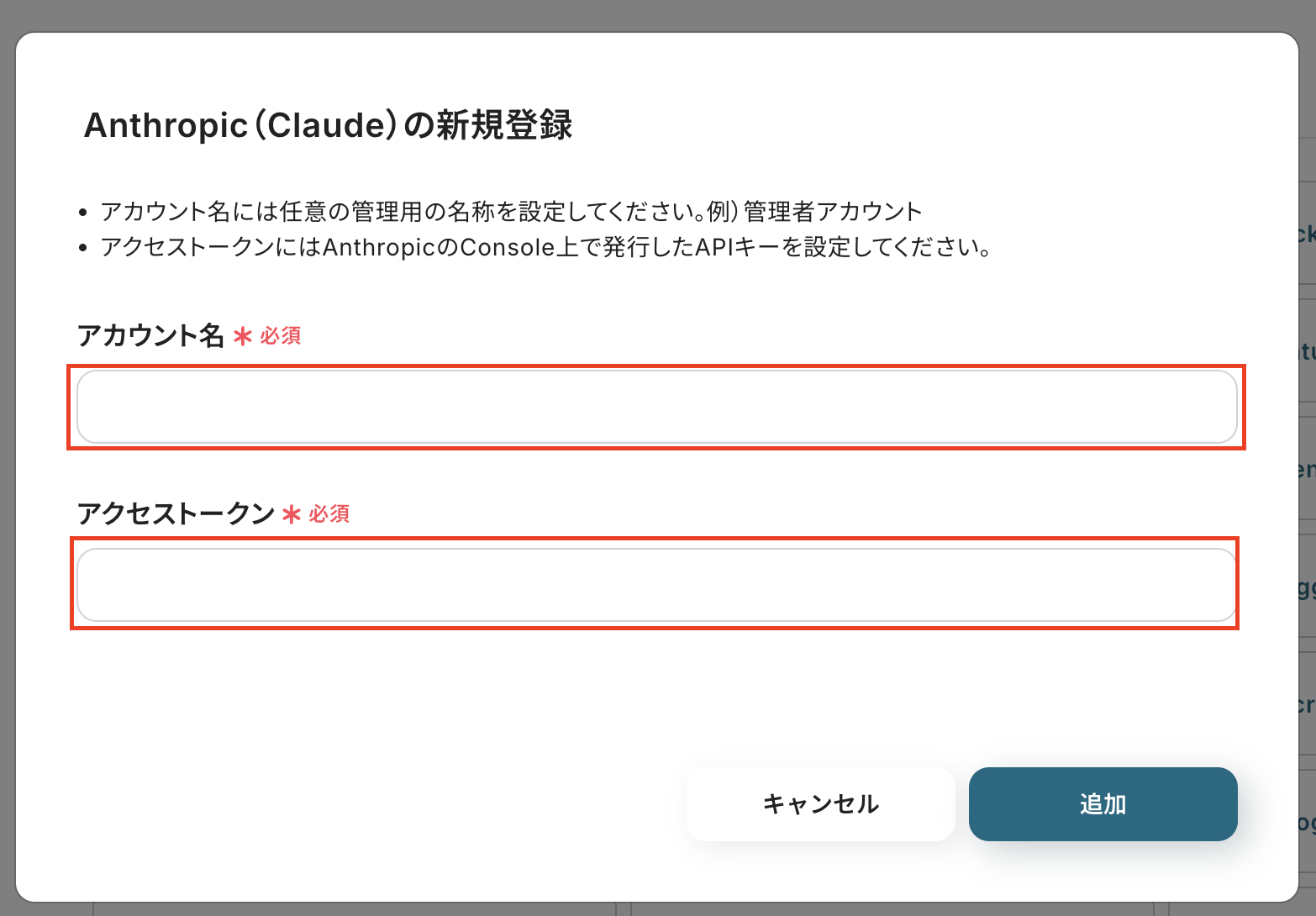
Task: Click the 必須 marker next to アカウント名
Action: 281,336
